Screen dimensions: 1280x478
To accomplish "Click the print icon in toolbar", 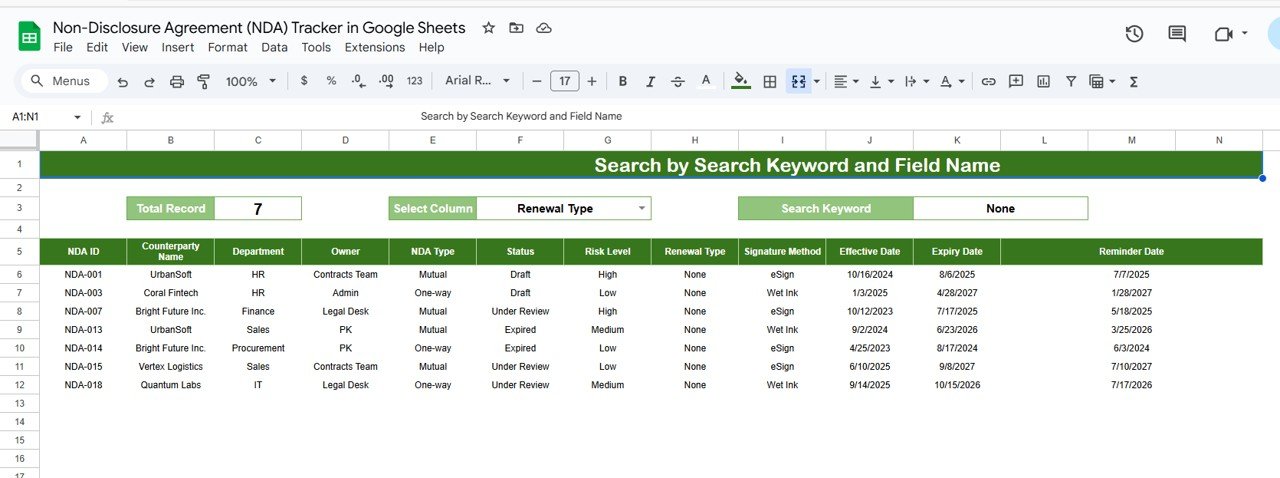I will coord(177,81).
